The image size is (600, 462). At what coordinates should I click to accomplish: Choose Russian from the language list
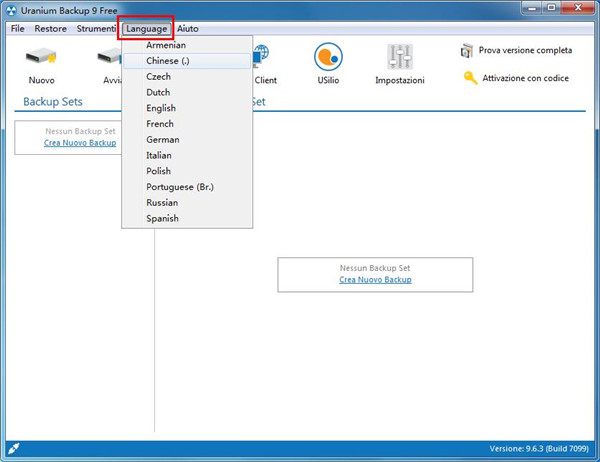(187, 202)
